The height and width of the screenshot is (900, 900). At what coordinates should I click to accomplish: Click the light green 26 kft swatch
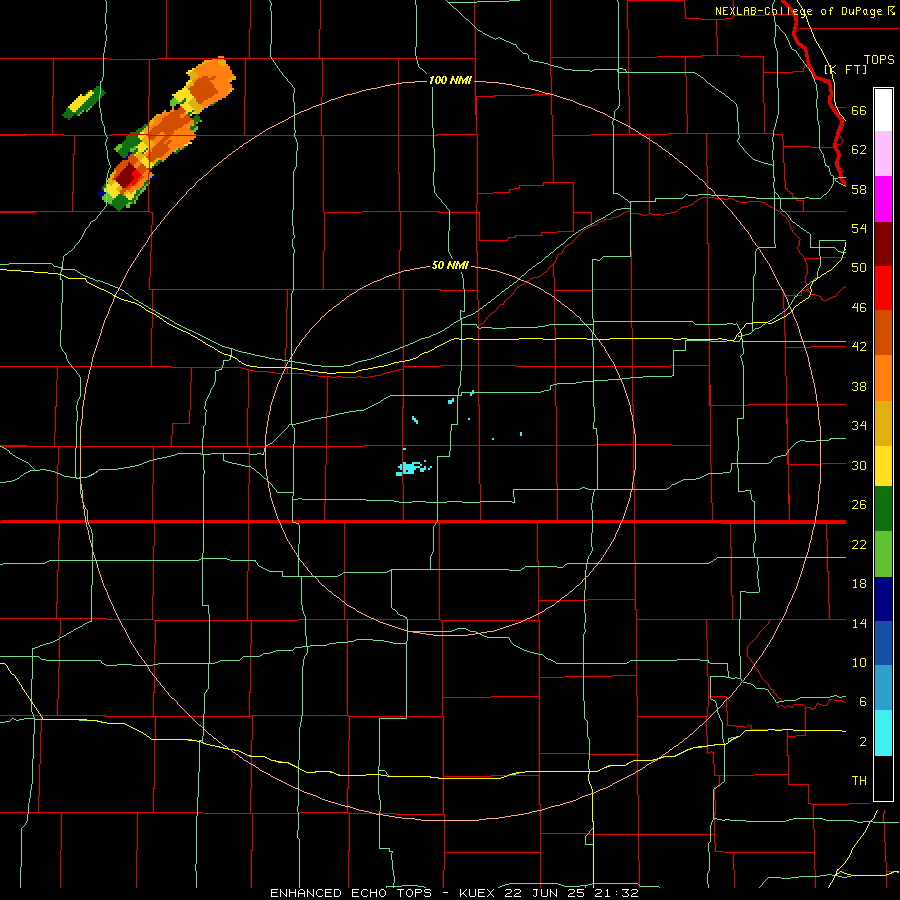(x=883, y=554)
